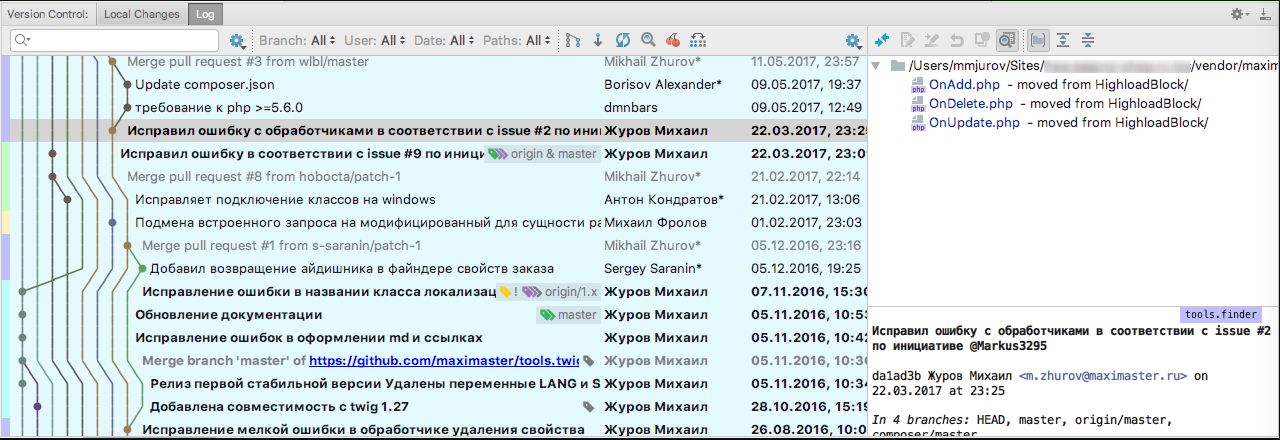
Task: Click the Show Diff arrows icon
Action: coord(882,40)
